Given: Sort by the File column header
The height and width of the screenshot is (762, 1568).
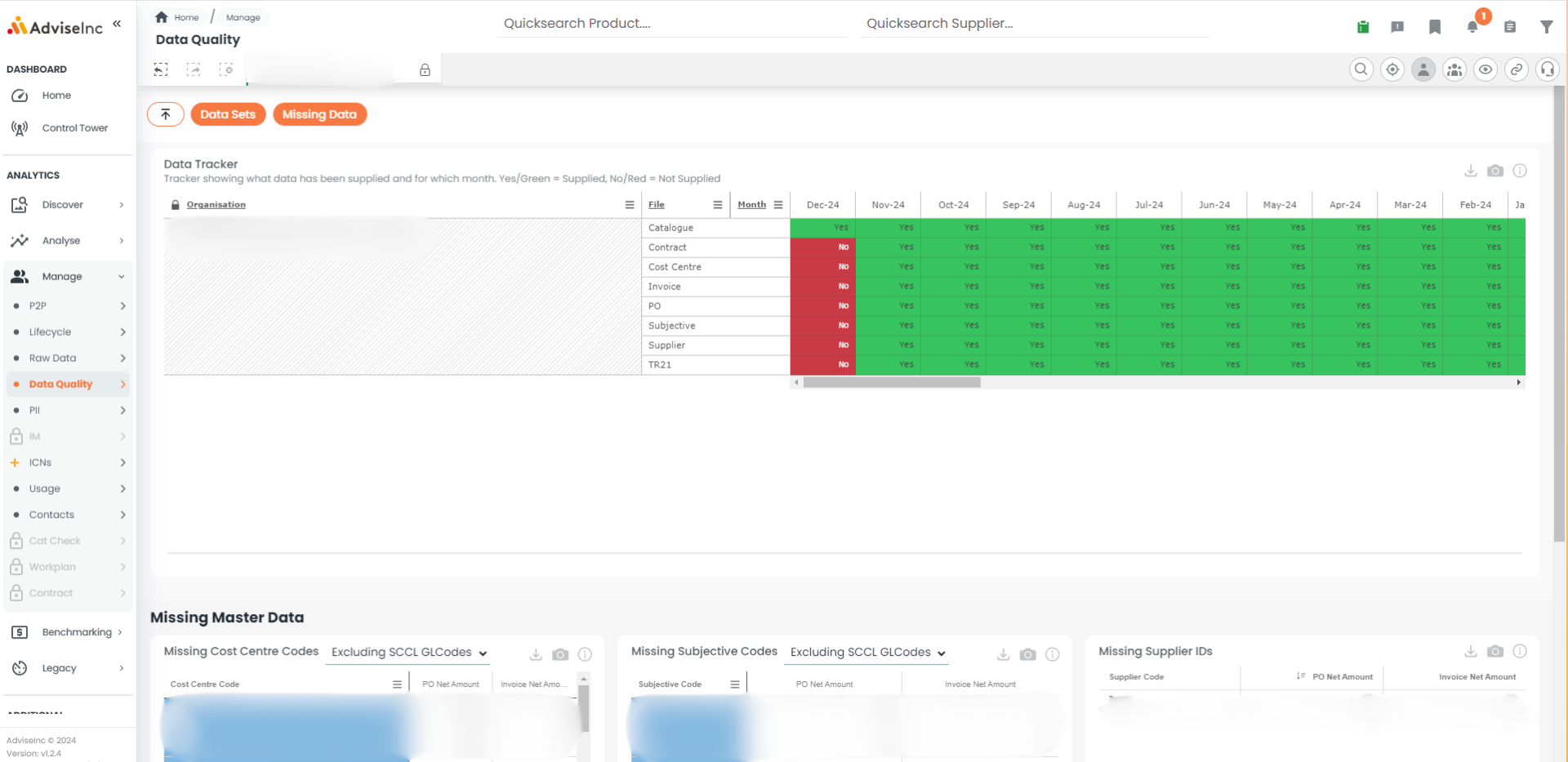Looking at the screenshot, I should (x=657, y=205).
